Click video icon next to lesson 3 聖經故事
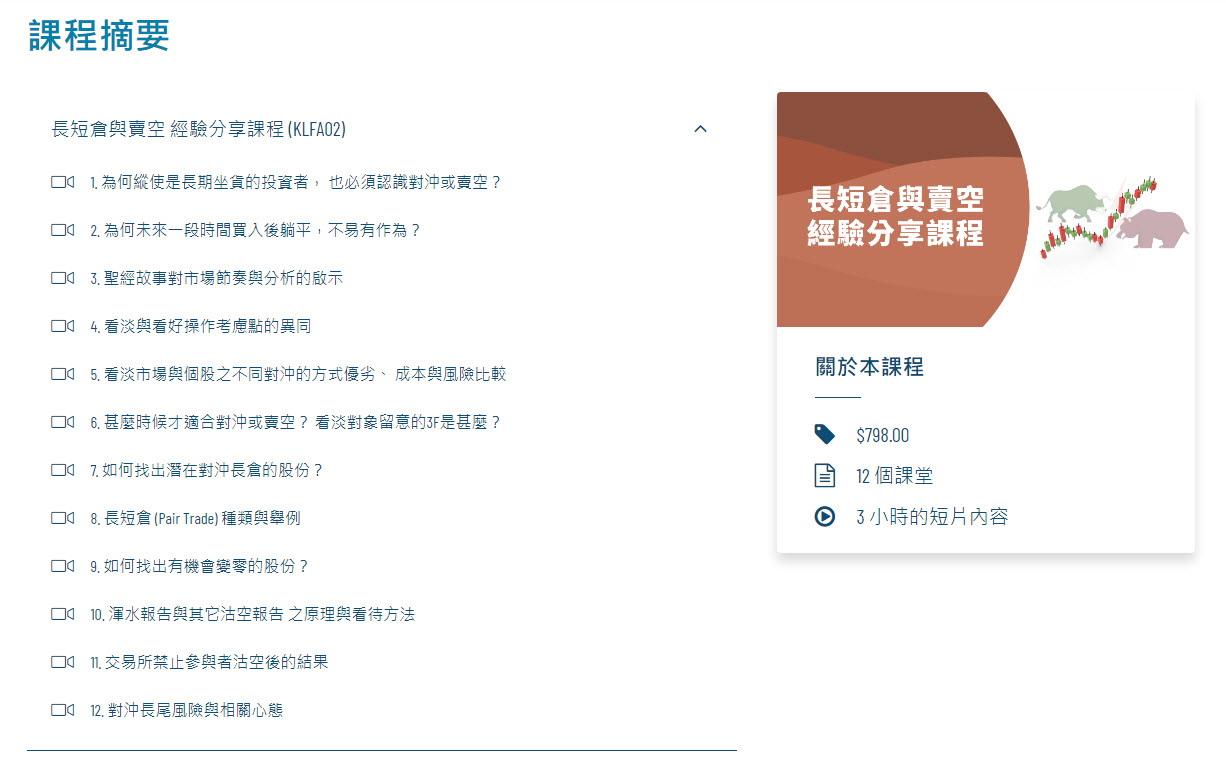The width and height of the screenshot is (1226, 764). coord(62,278)
